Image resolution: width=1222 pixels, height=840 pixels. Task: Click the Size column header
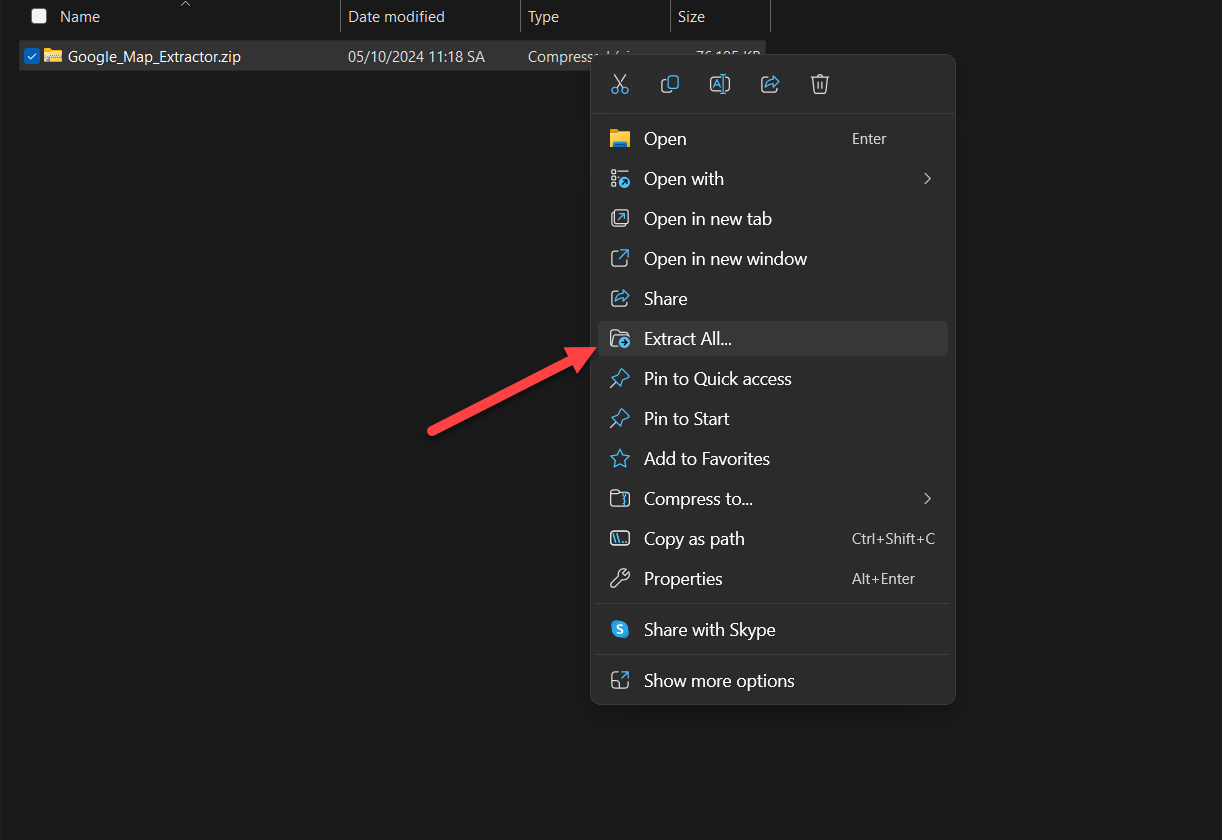(x=704, y=16)
